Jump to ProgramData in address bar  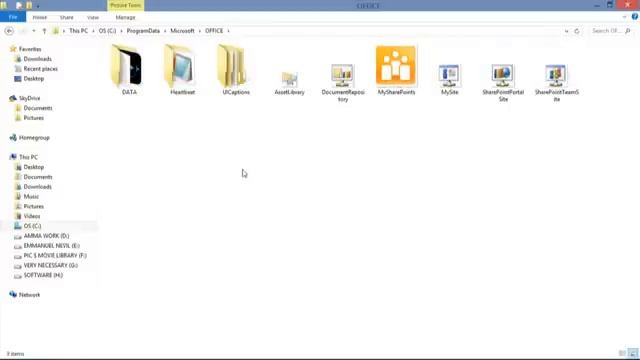tap(143, 31)
